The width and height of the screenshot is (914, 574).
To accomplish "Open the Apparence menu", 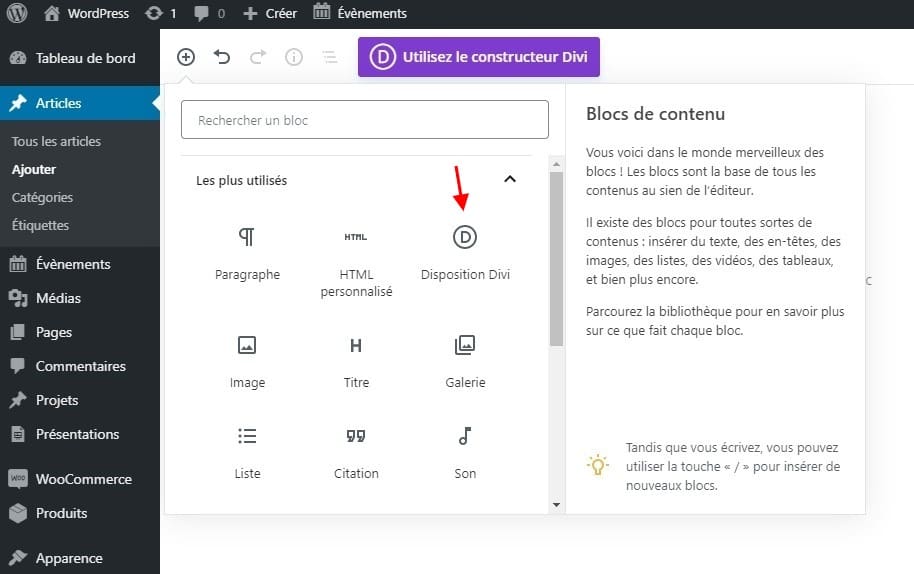I will [80, 558].
